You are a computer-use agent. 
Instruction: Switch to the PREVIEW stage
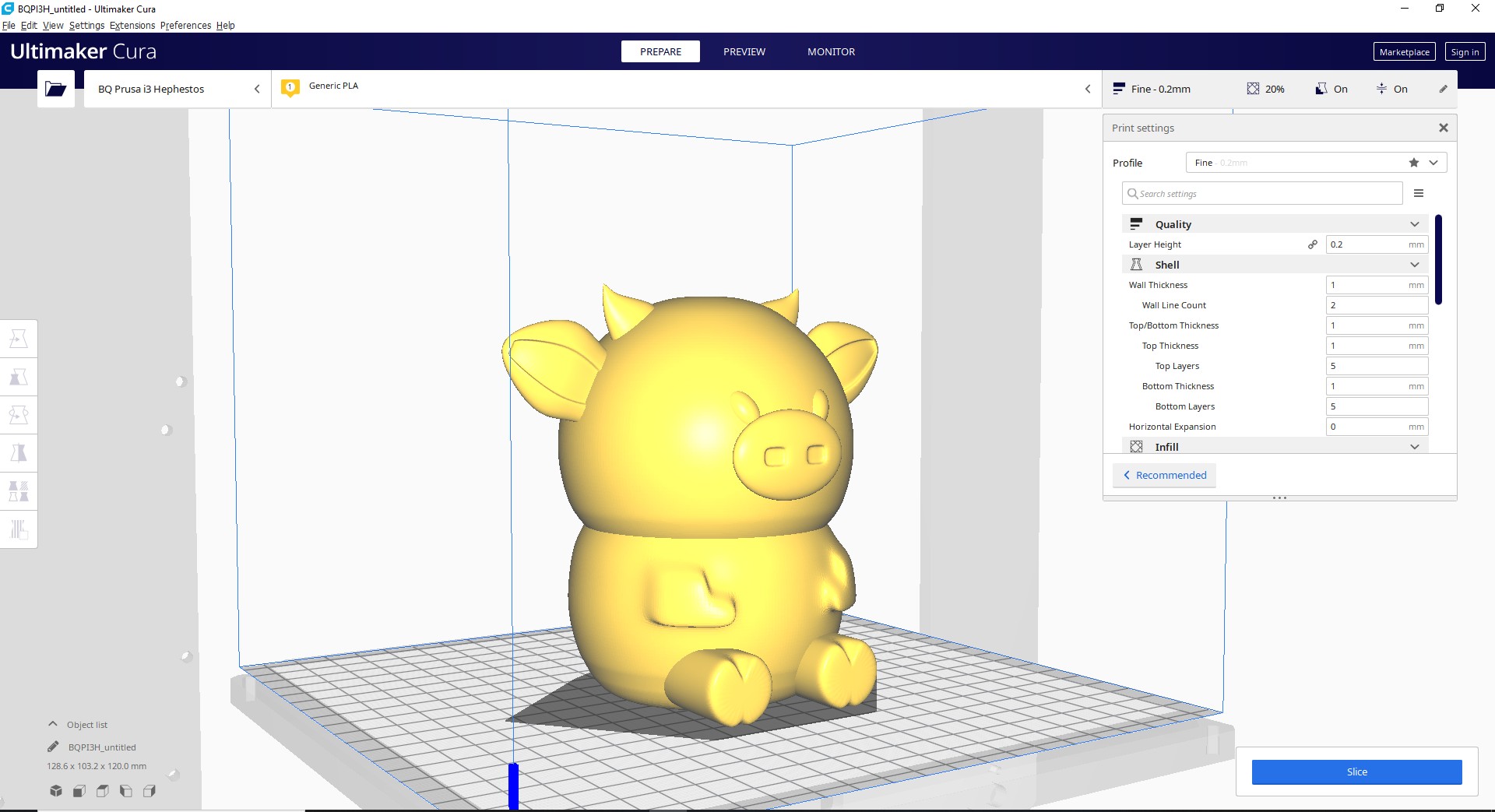[x=744, y=51]
